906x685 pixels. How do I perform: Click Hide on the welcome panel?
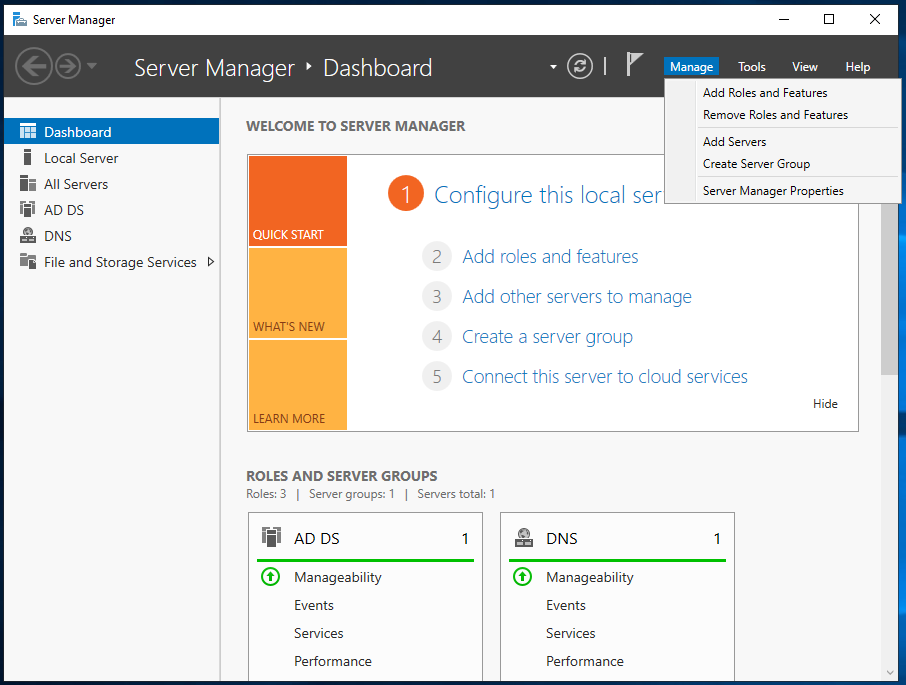[825, 404]
